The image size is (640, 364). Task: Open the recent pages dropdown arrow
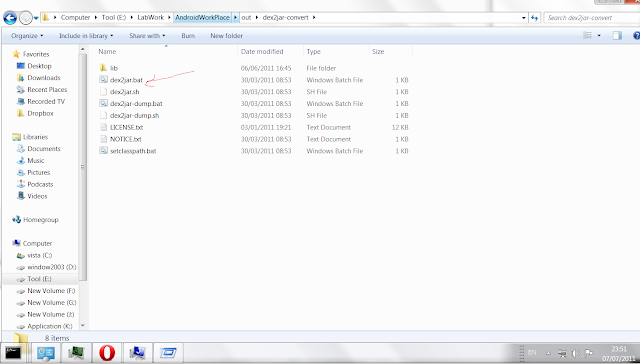[36, 18]
